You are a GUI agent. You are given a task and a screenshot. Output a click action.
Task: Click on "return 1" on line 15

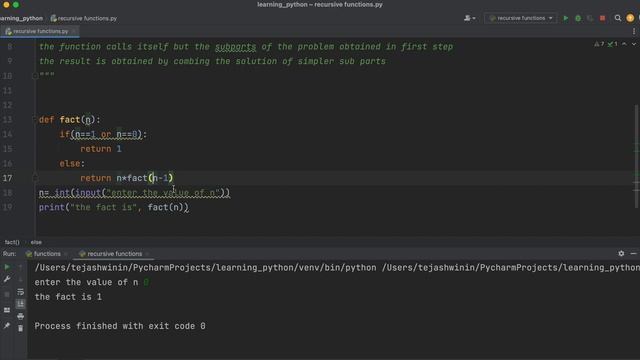point(101,149)
